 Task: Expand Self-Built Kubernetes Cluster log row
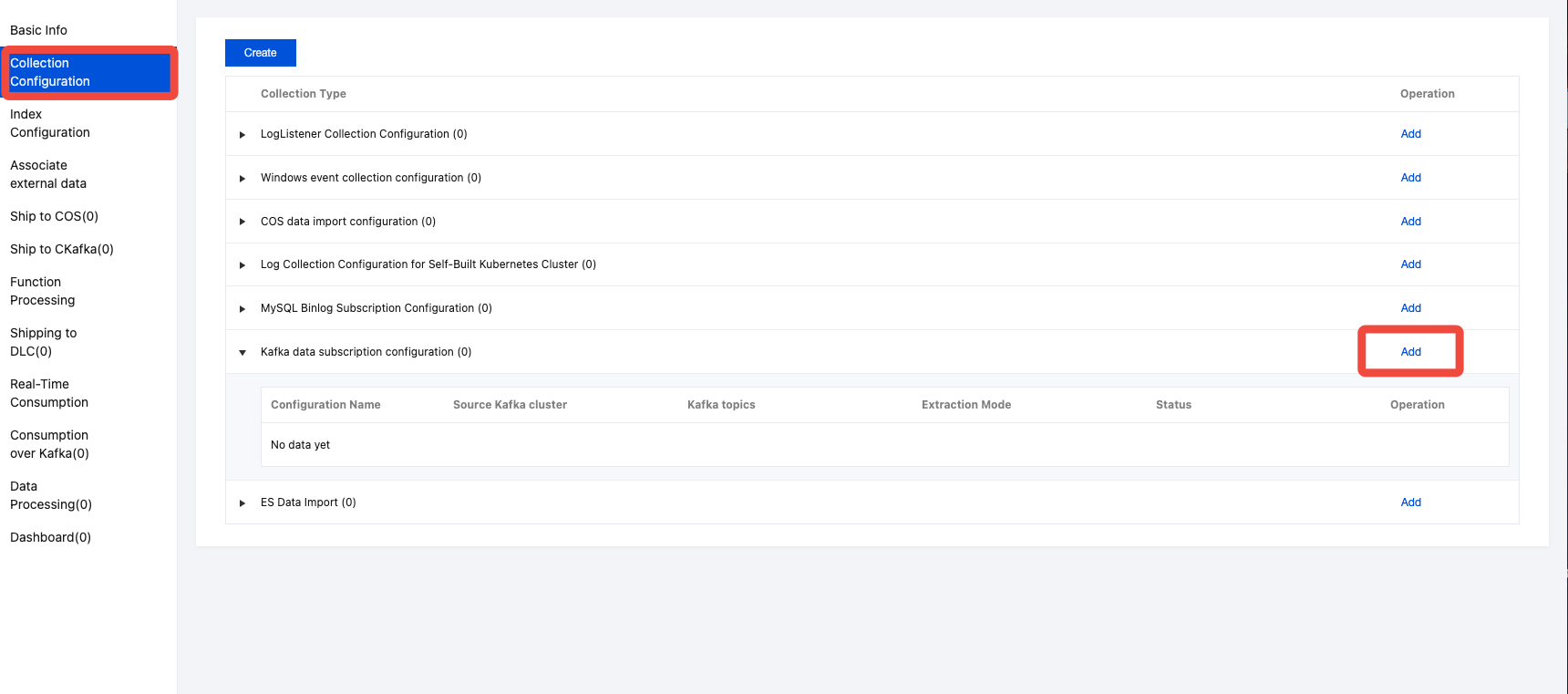tap(242, 265)
